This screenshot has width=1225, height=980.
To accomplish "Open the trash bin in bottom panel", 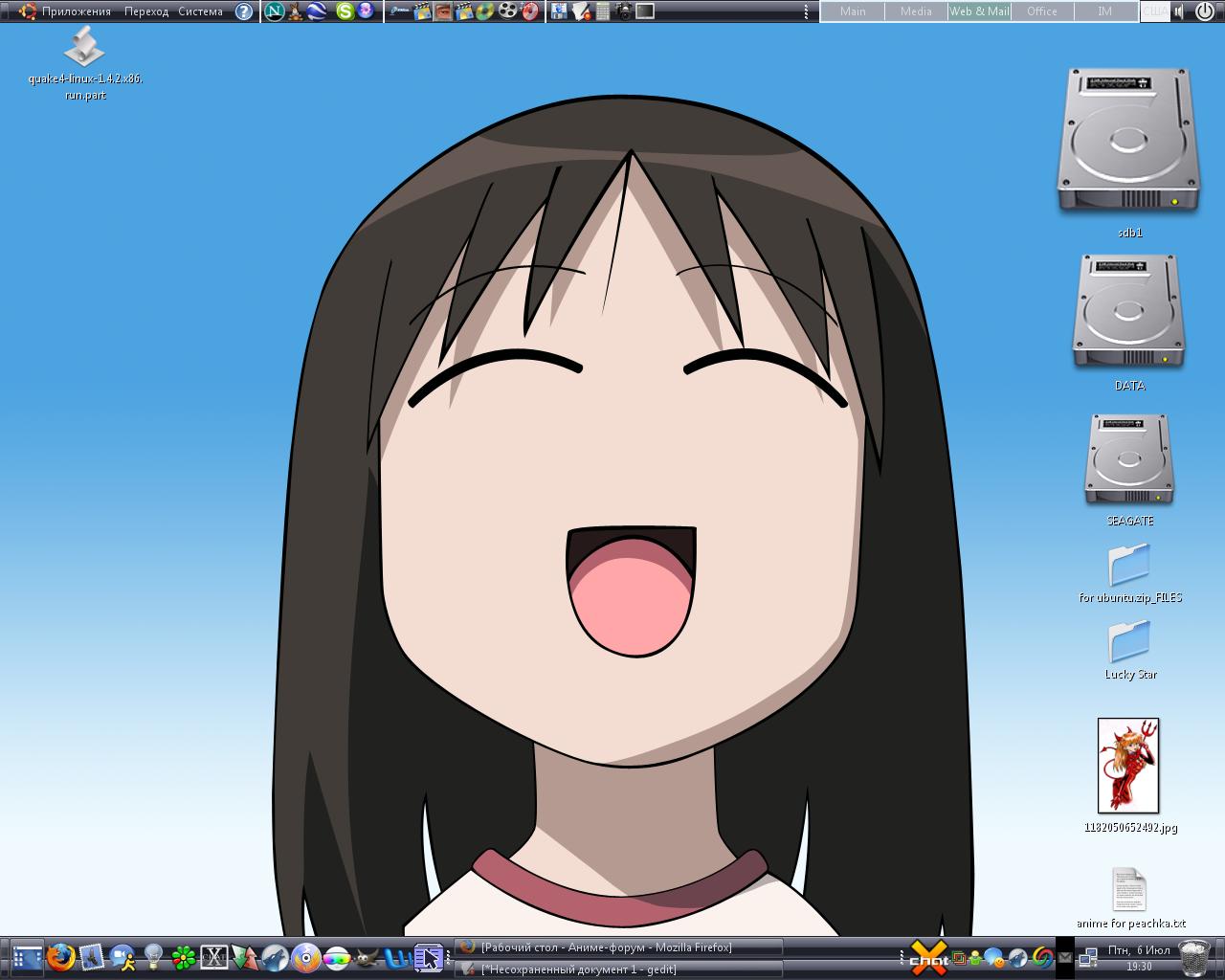I will pyautogui.click(x=1194, y=957).
